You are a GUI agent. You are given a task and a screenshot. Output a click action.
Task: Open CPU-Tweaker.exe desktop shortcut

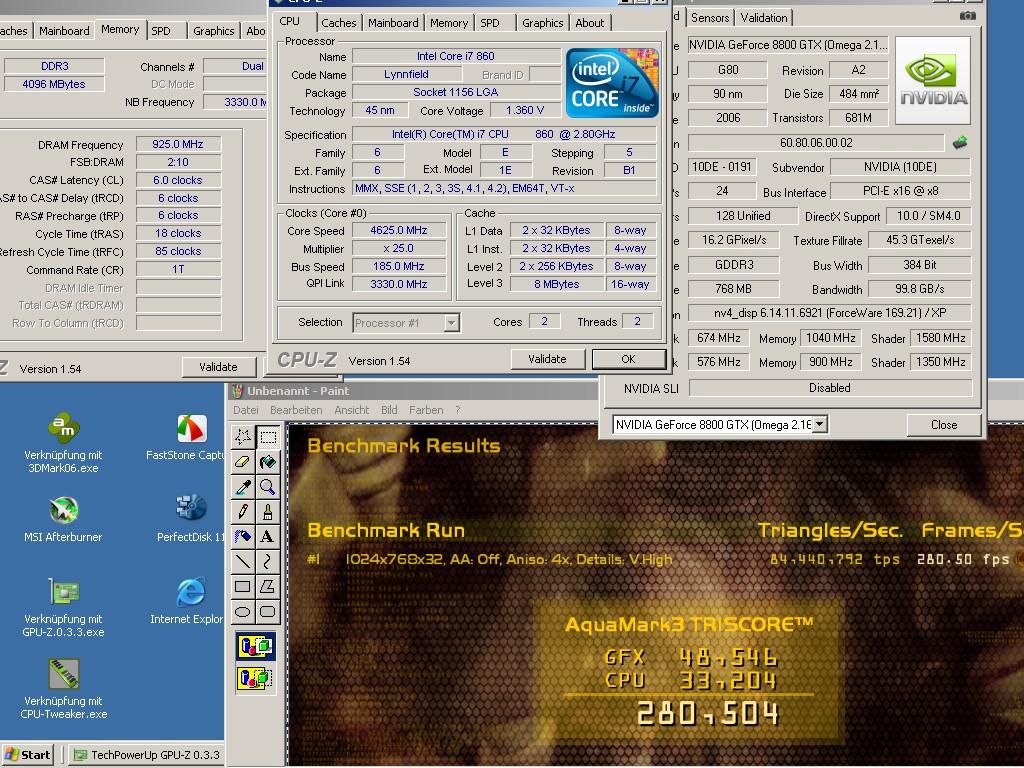63,689
